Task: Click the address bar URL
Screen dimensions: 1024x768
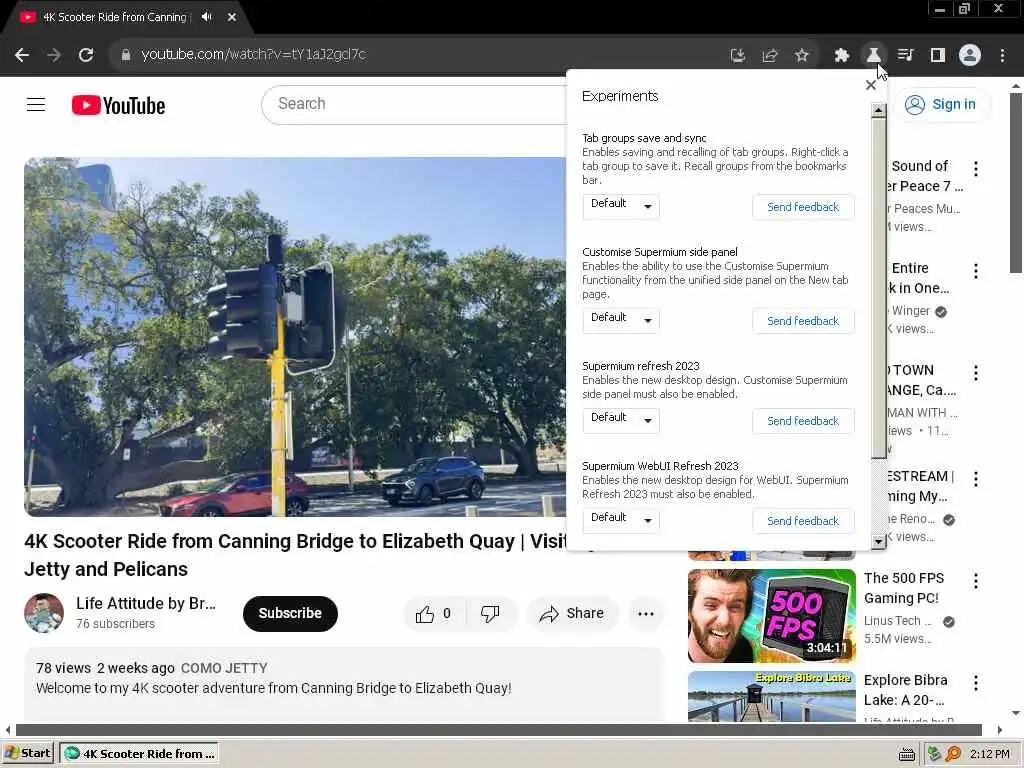Action: coord(253,55)
